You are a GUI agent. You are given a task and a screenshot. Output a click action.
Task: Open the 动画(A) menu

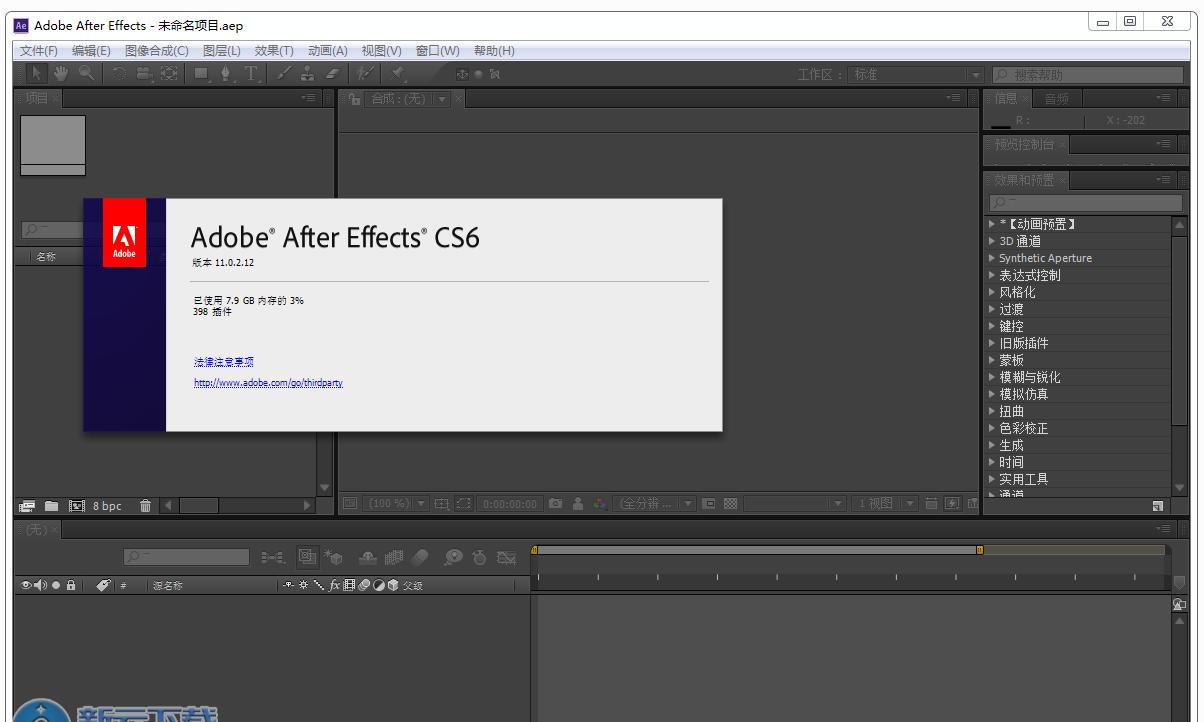pyautogui.click(x=328, y=51)
